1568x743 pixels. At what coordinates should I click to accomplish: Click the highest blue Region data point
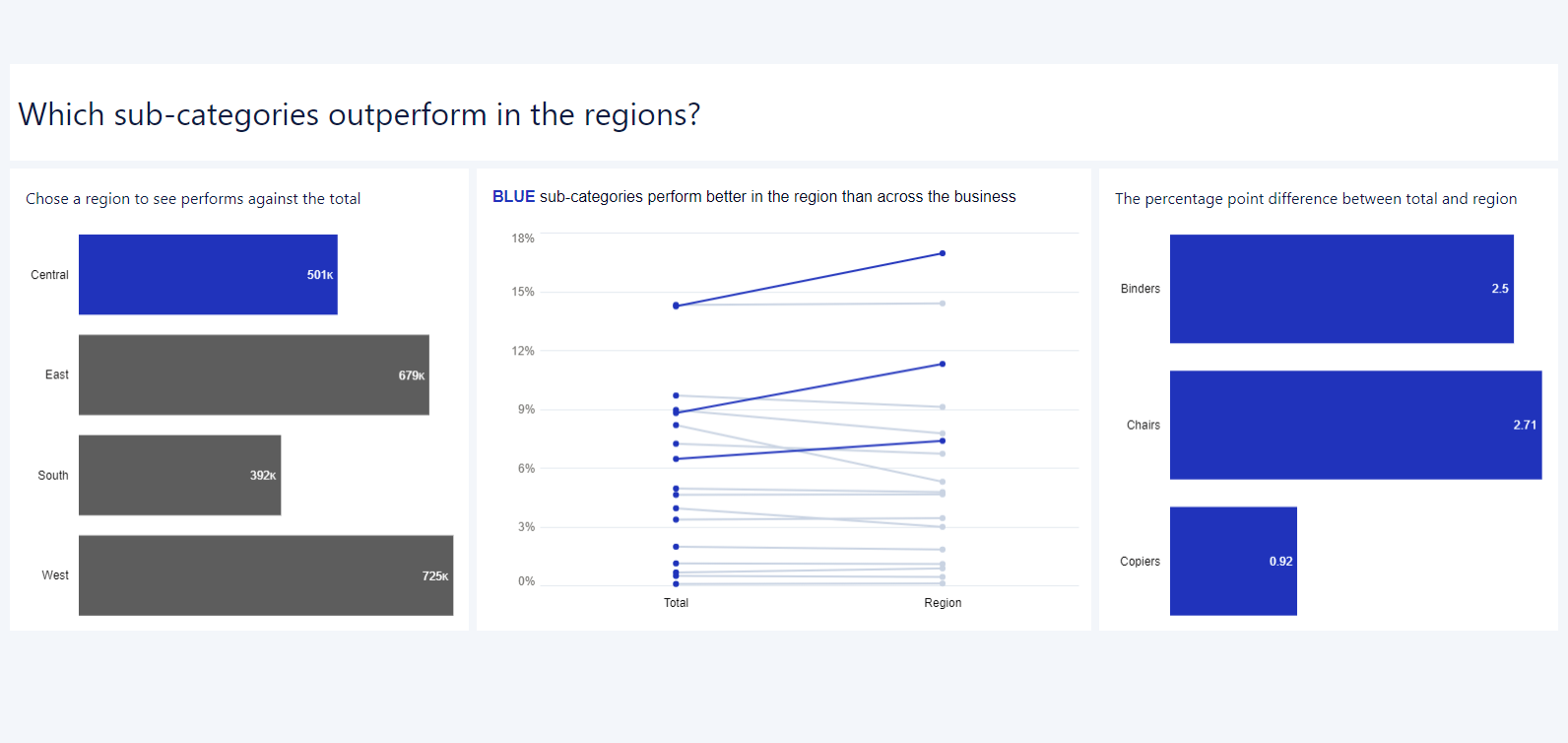point(943,253)
